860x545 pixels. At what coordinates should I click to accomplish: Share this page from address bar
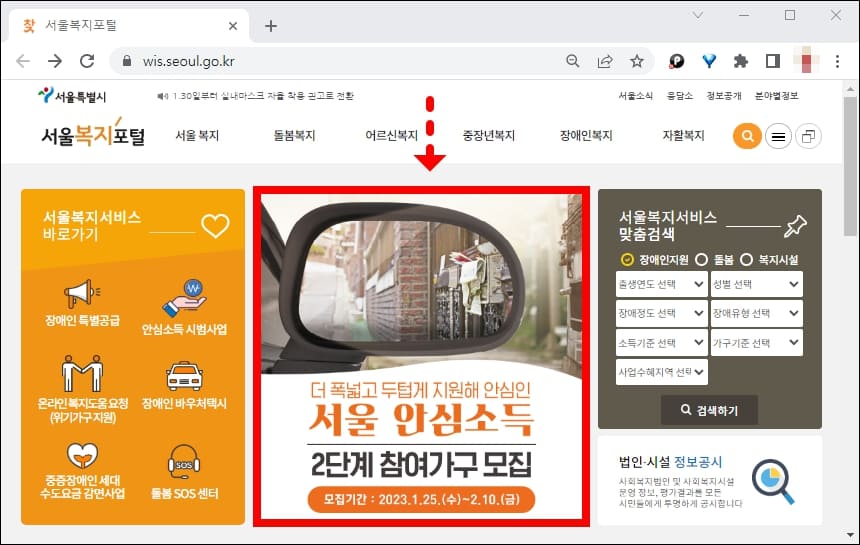(605, 61)
